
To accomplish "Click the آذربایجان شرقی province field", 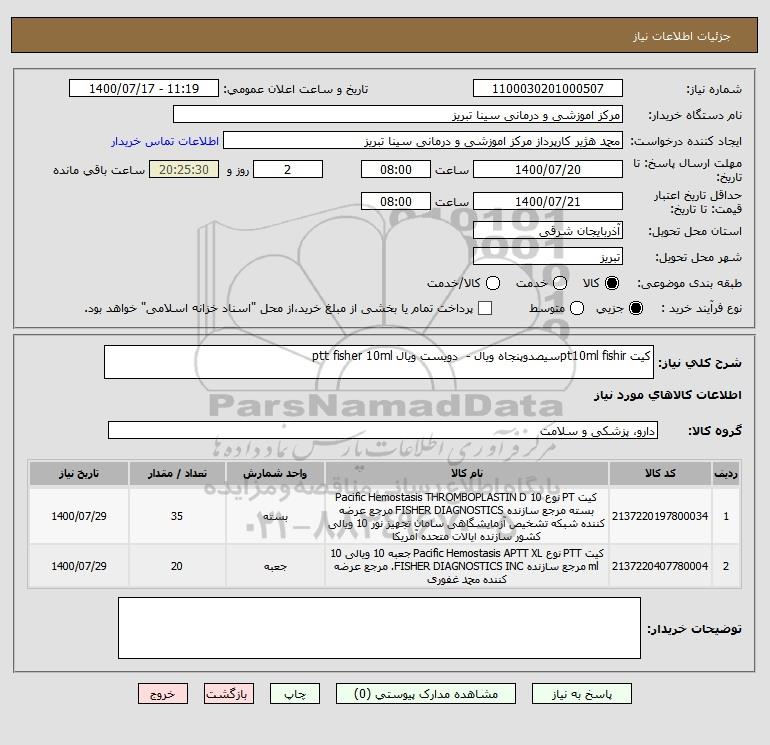I will coord(548,230).
